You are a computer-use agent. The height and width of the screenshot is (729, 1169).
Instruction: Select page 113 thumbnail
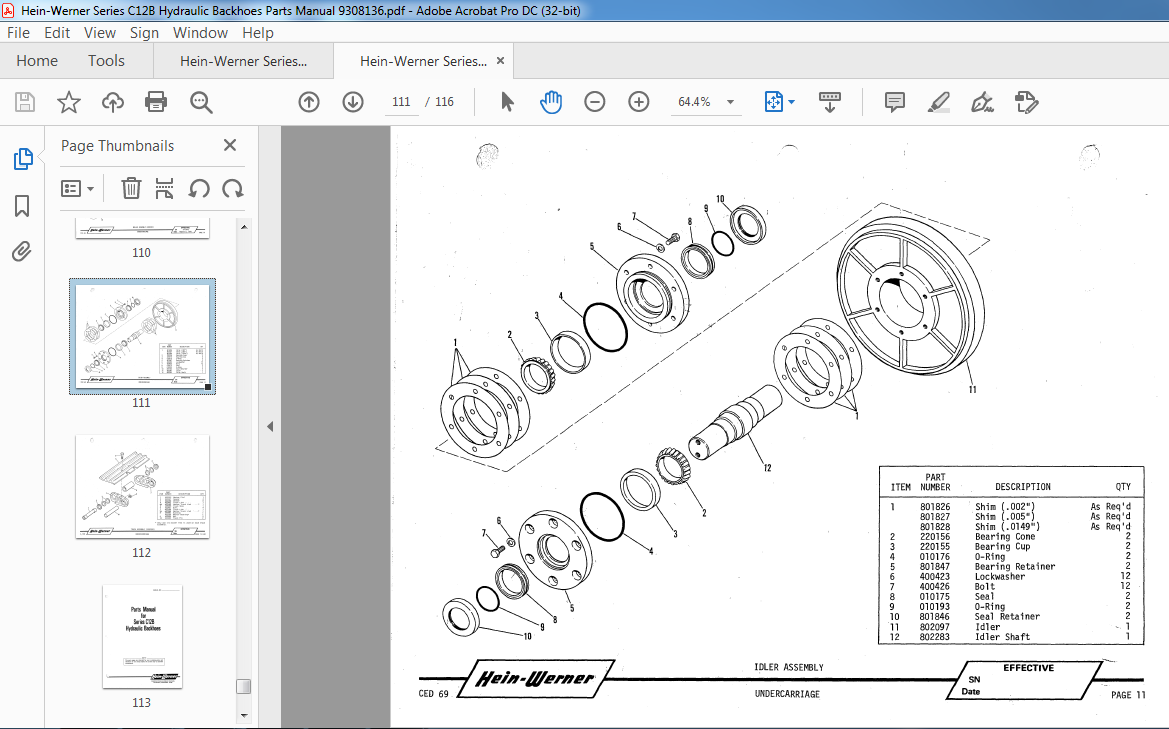[x=142, y=637]
